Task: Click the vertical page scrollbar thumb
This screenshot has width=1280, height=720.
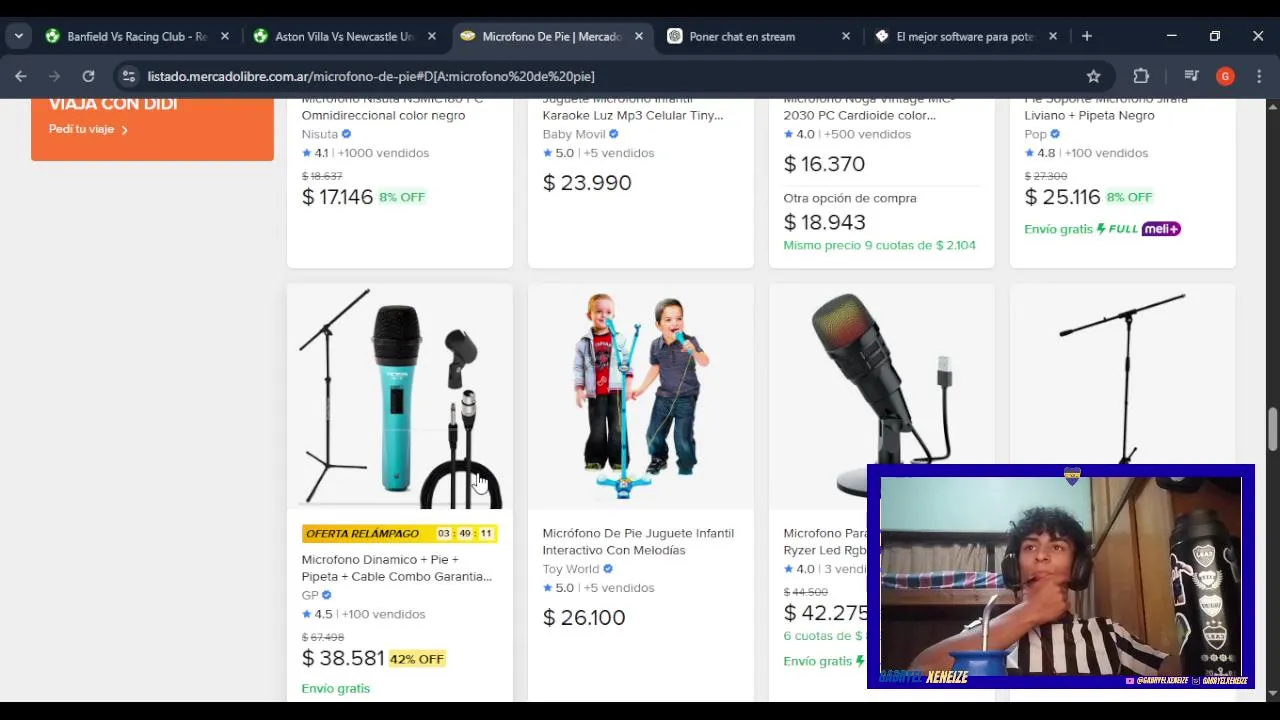Action: click(x=1272, y=429)
